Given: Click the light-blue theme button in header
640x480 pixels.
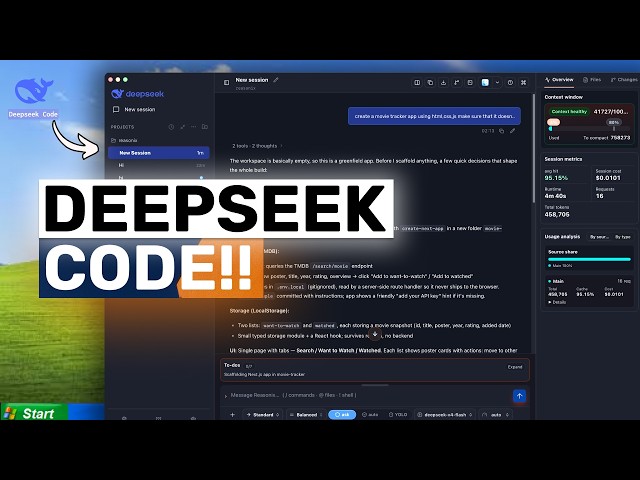Looking at the screenshot, I should (x=485, y=82).
